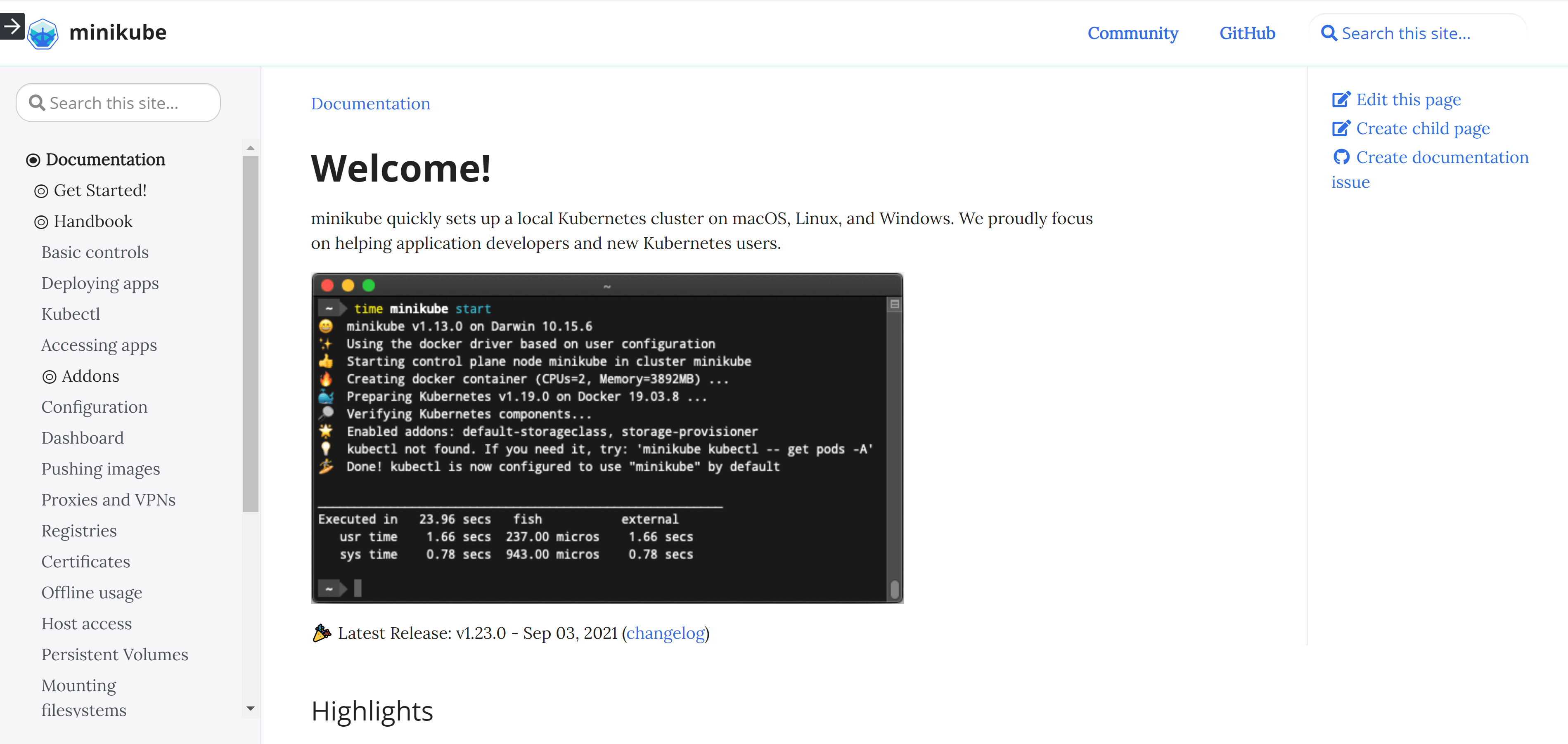
Task: Toggle the Documentation radio-style marker in sidebar
Action: 33,160
